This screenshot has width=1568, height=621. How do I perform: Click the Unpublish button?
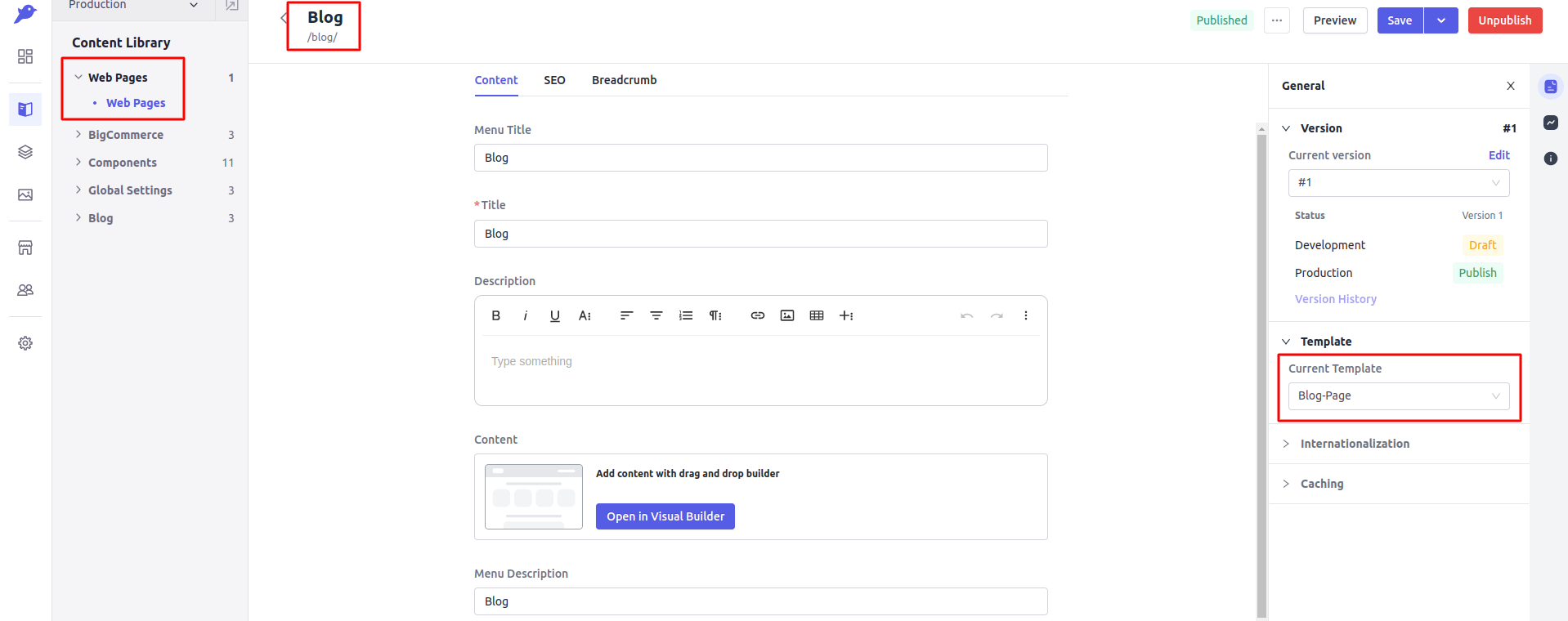coord(1505,20)
